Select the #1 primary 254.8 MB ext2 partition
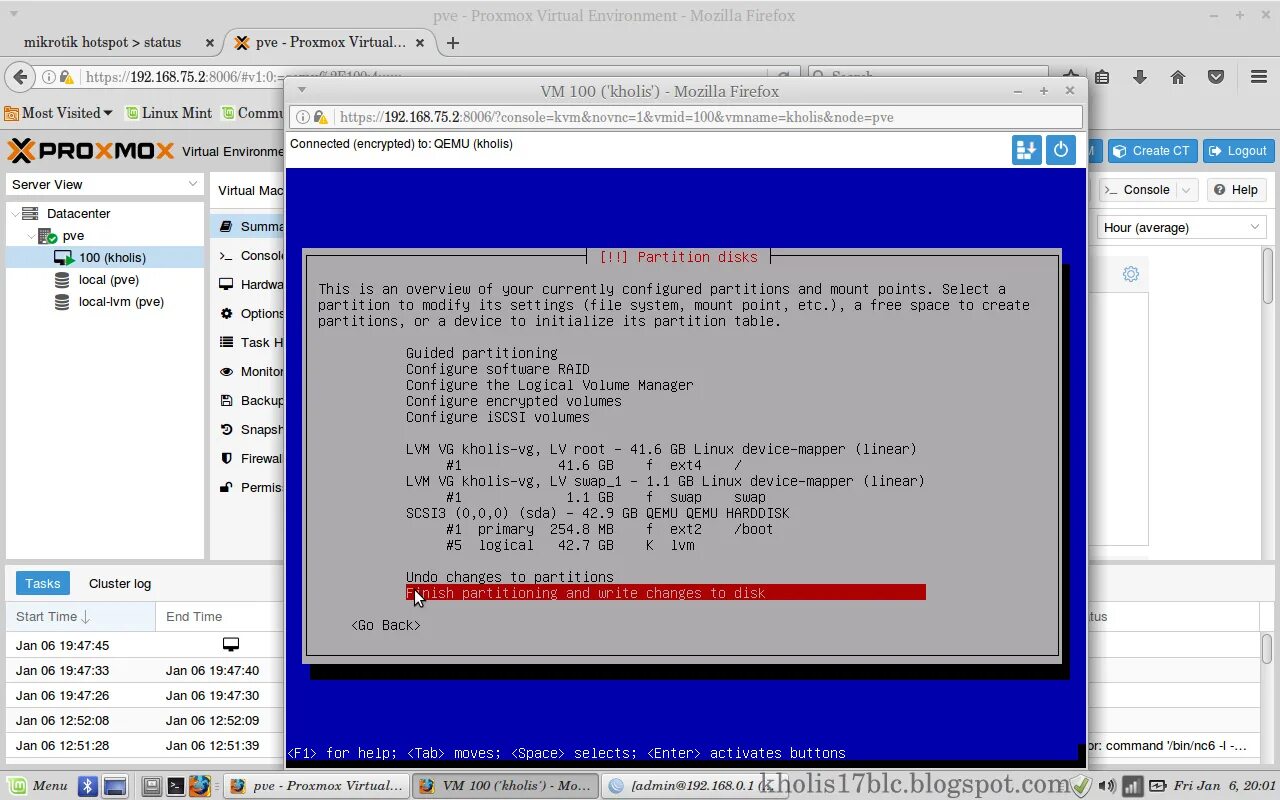 [x=610, y=529]
